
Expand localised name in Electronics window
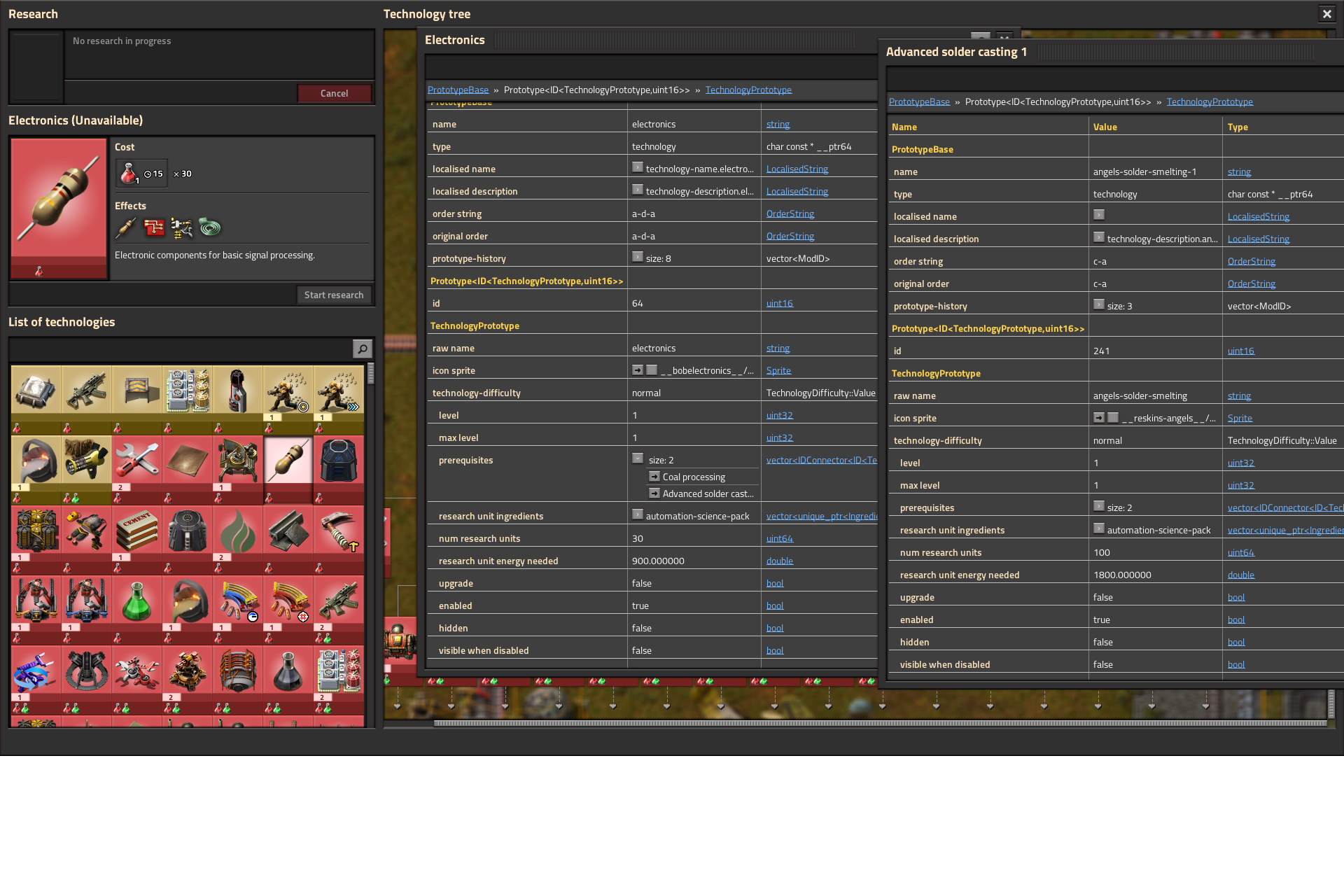coord(638,167)
